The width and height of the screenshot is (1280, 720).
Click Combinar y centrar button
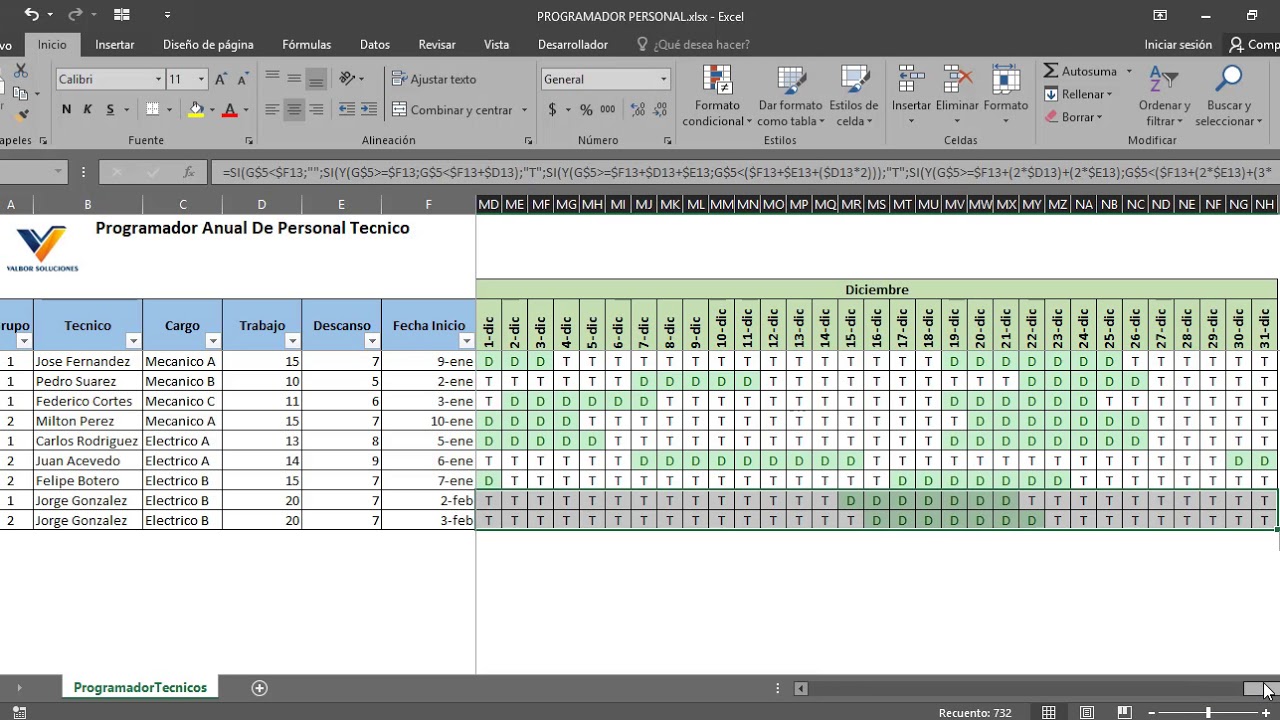pyautogui.click(x=452, y=110)
